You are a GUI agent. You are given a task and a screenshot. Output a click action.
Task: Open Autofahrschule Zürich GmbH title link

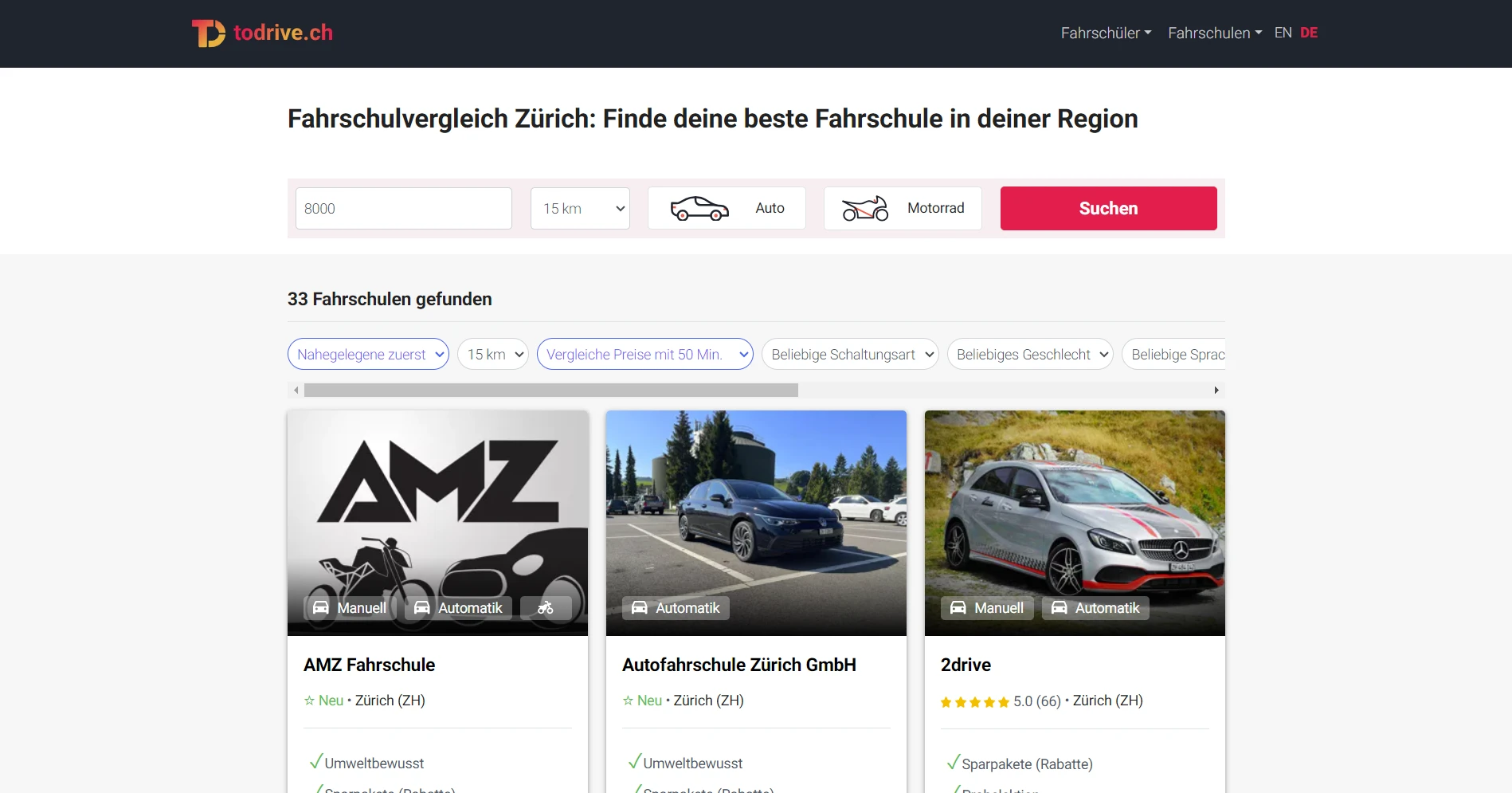pos(739,665)
